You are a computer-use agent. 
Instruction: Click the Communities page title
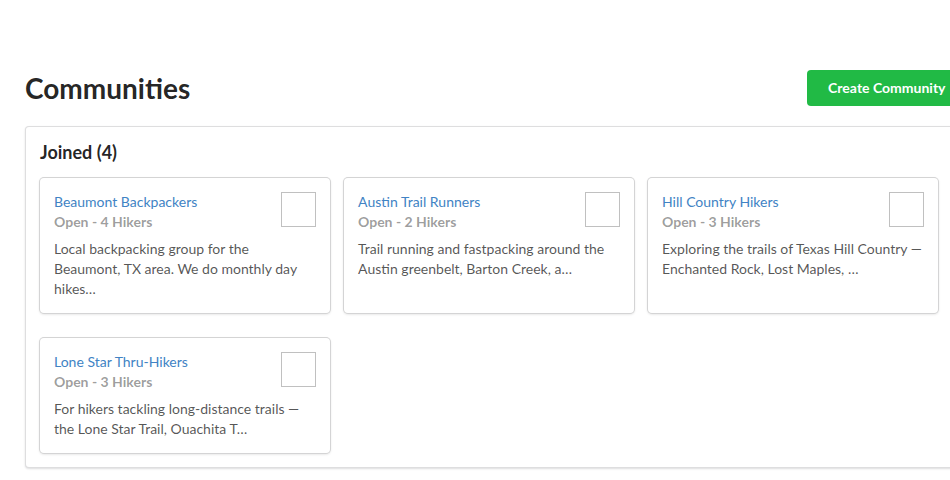click(x=108, y=89)
